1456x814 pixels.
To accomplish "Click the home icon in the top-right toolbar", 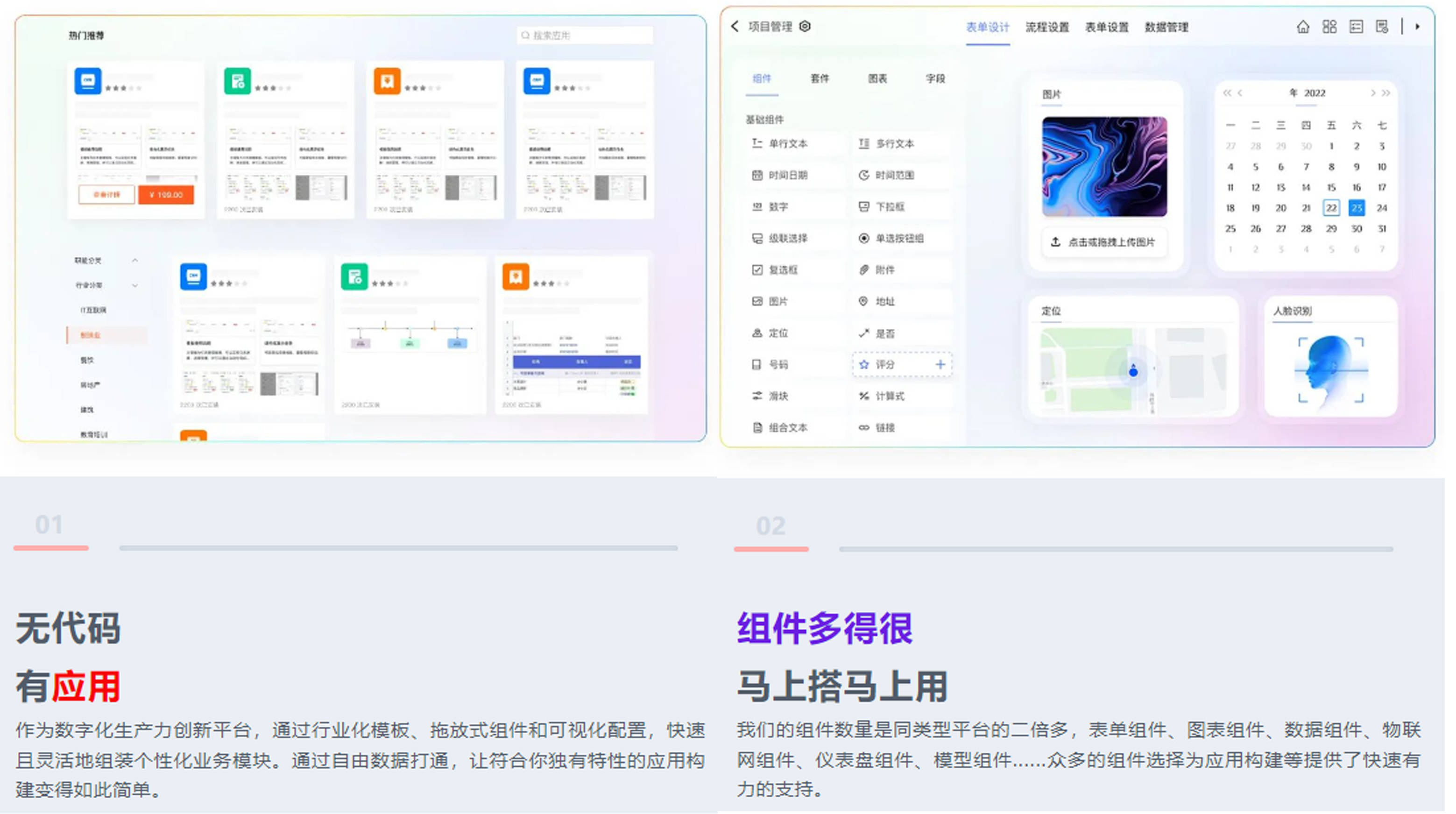I will click(x=1303, y=27).
